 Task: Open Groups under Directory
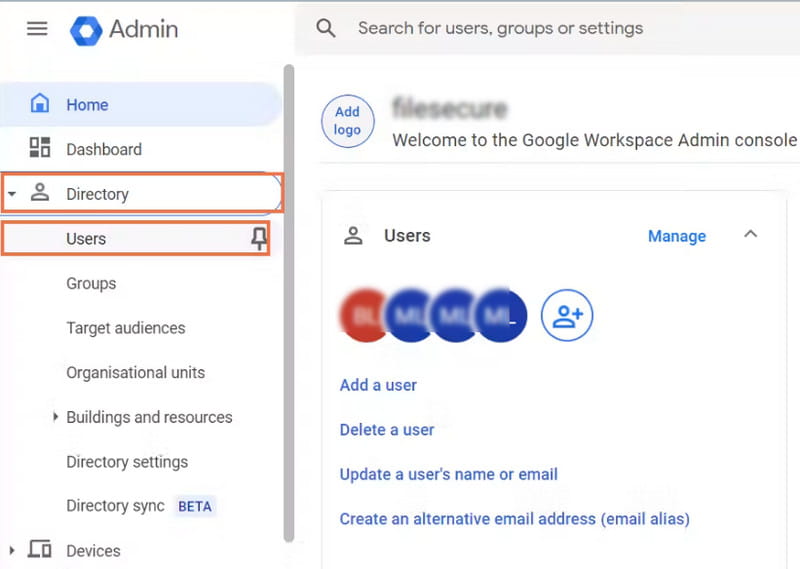coord(91,283)
